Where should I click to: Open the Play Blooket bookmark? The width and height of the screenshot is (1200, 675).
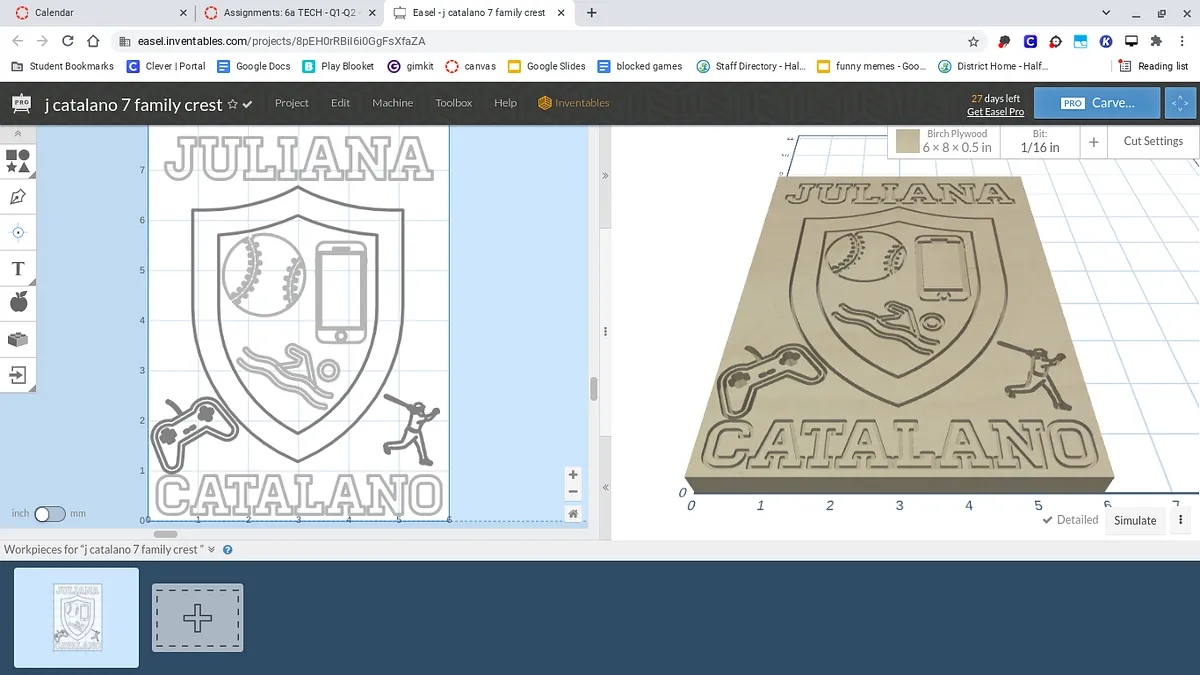[x=337, y=66]
